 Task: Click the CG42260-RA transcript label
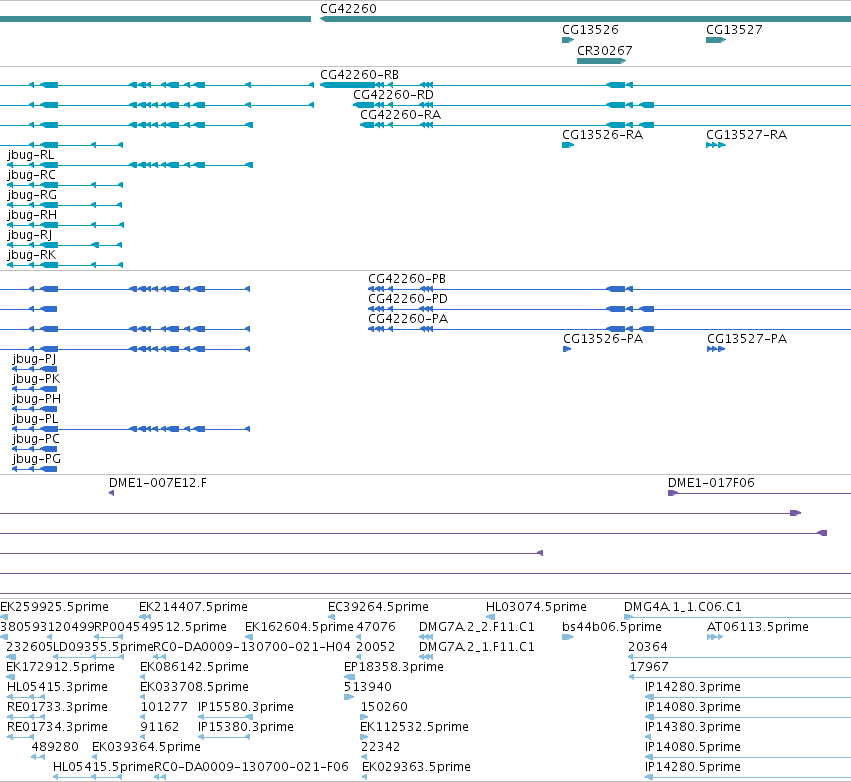(401, 115)
